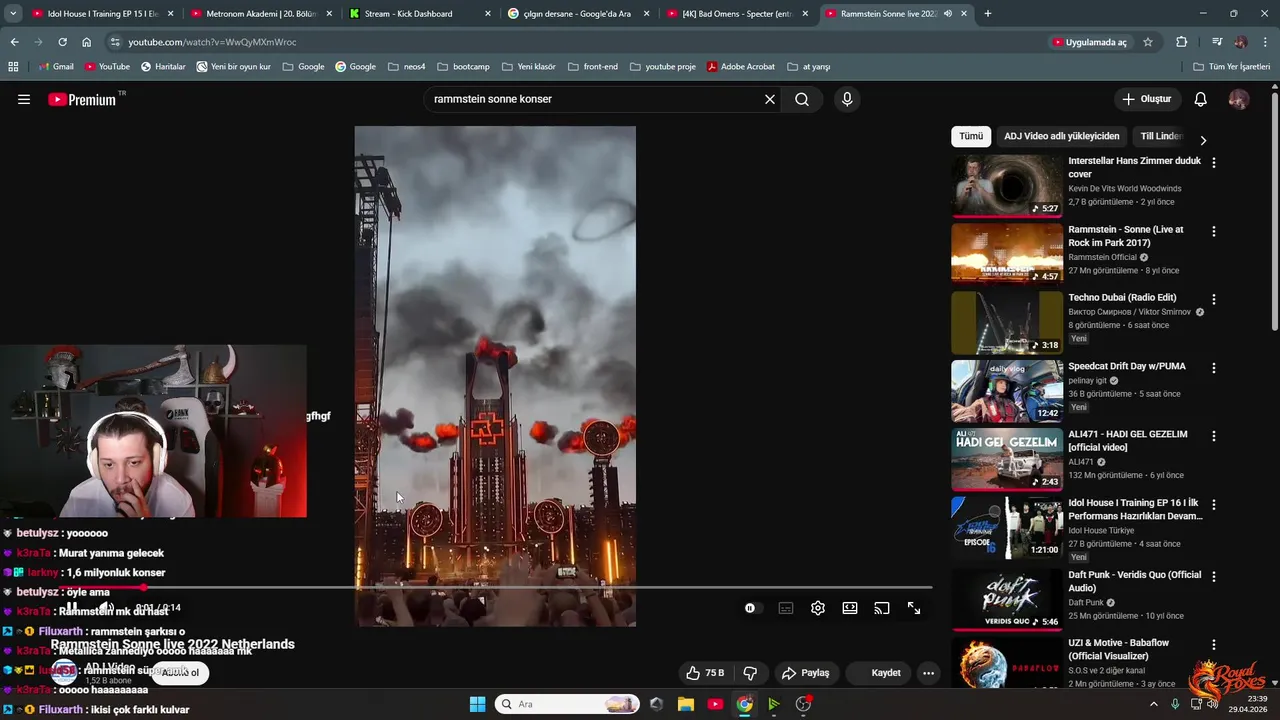Open the Haritalar bookmark
The height and width of the screenshot is (720, 1280).
click(163, 67)
